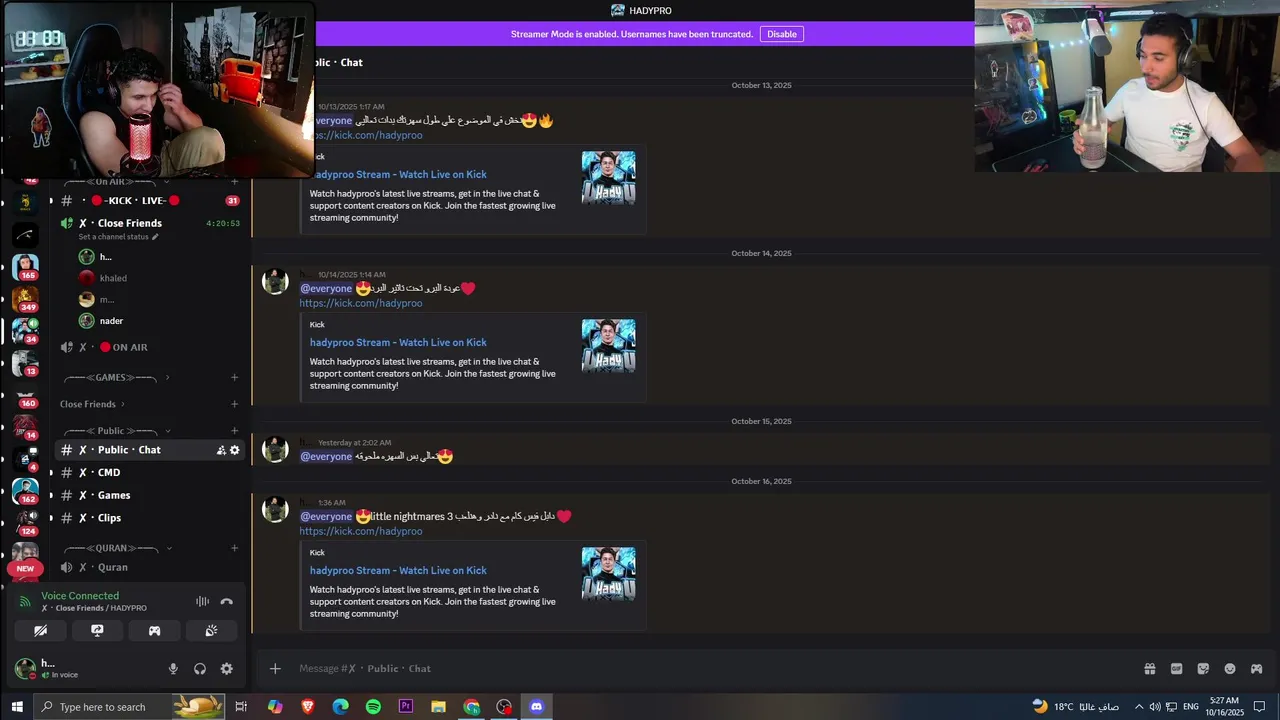Open kick.com link in October 16 message
This screenshot has width=1280, height=720.
coord(361,531)
